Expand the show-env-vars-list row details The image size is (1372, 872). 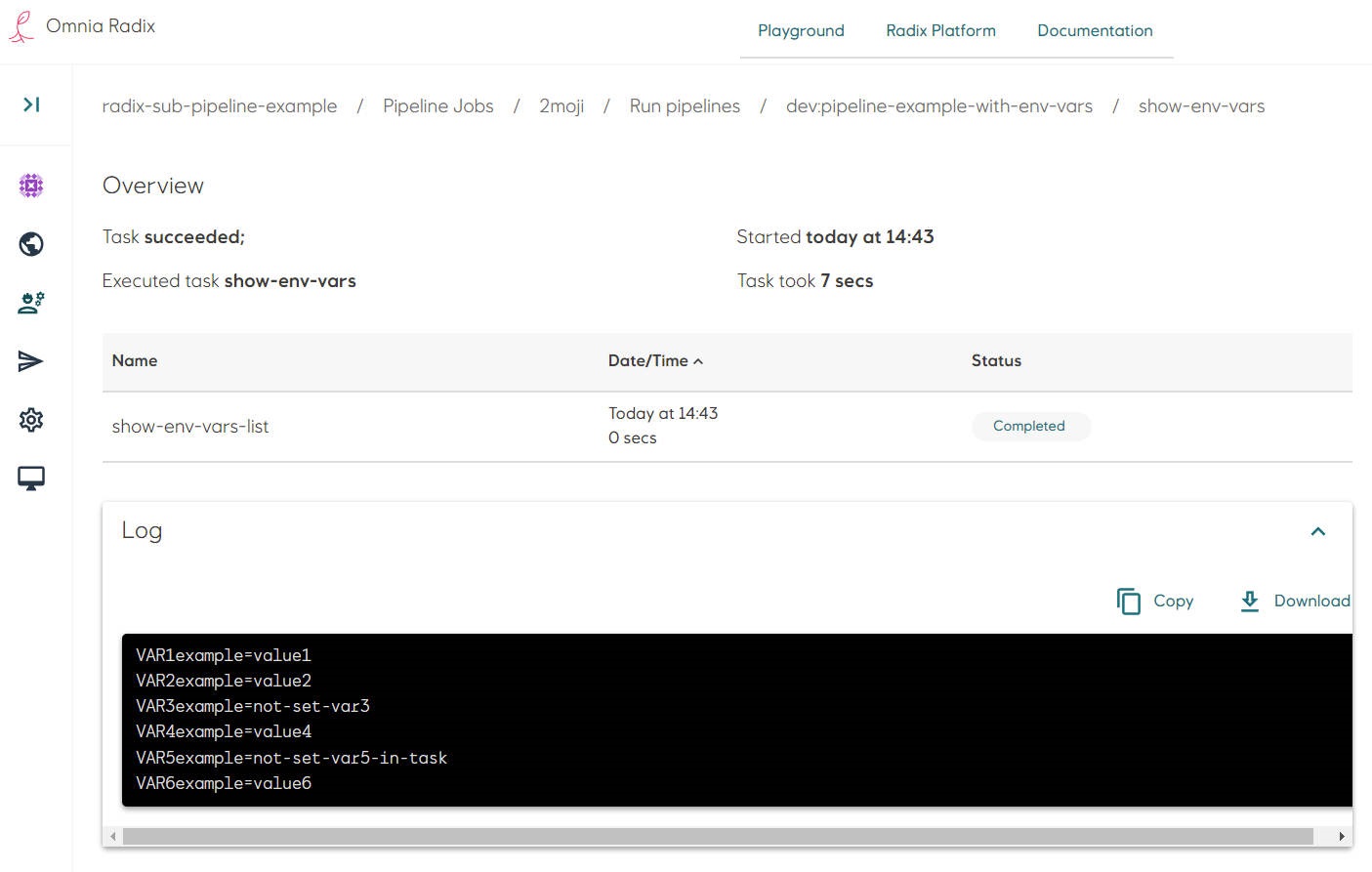click(x=190, y=426)
